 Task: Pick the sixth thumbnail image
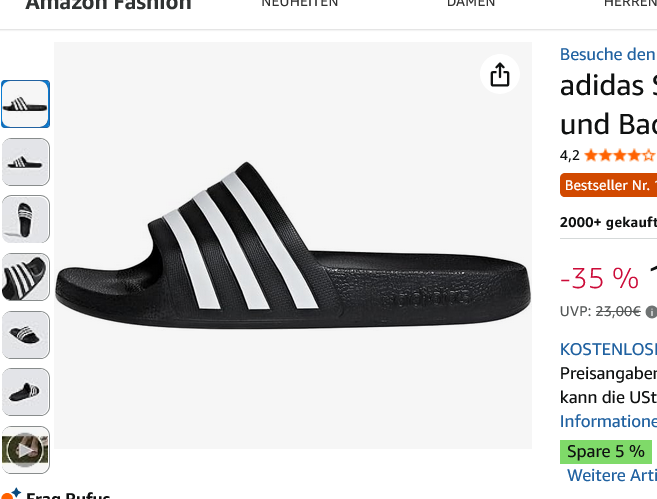(x=26, y=392)
